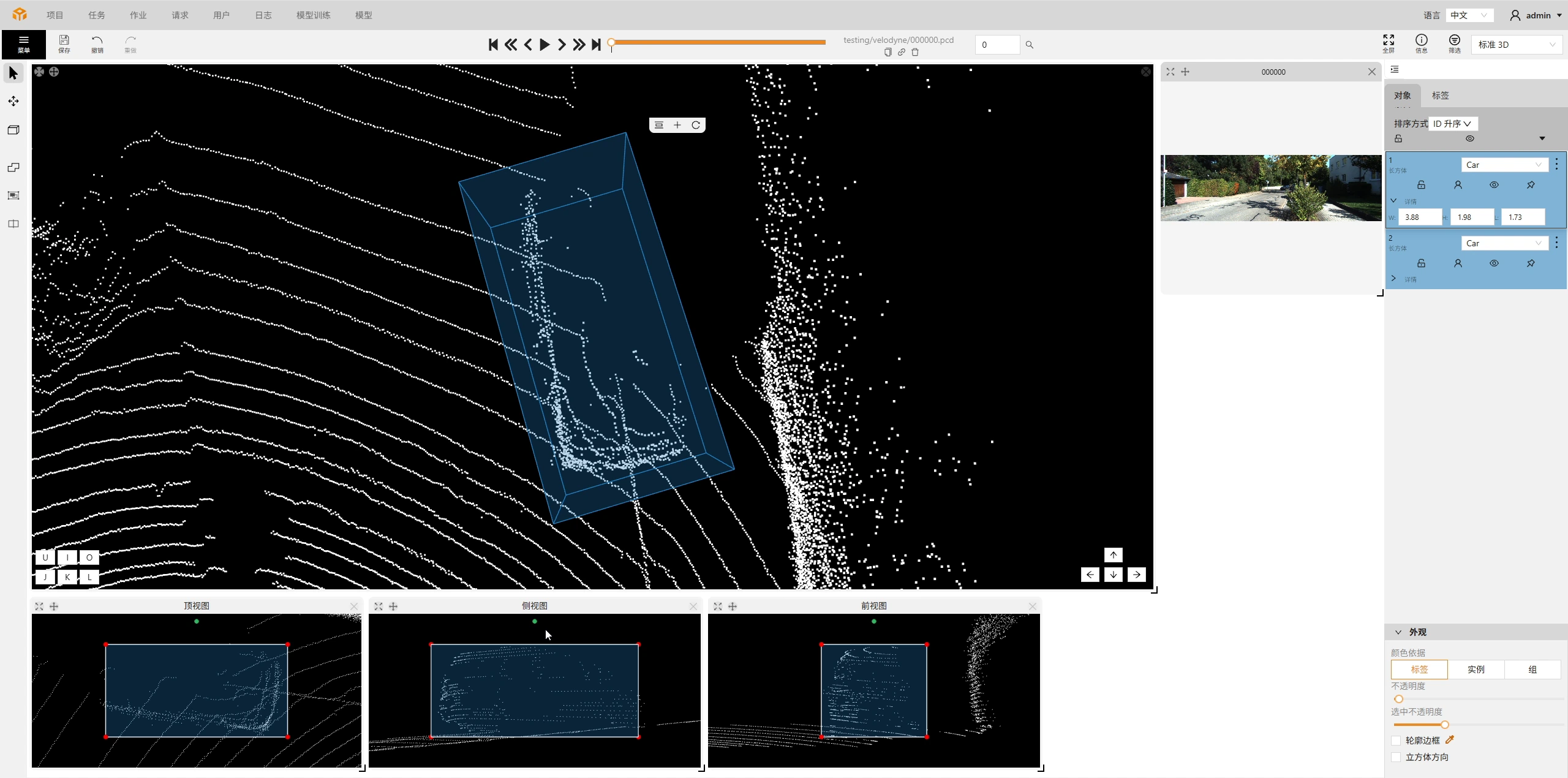
Task: Switch to the 标签 tab
Action: tap(1441, 96)
